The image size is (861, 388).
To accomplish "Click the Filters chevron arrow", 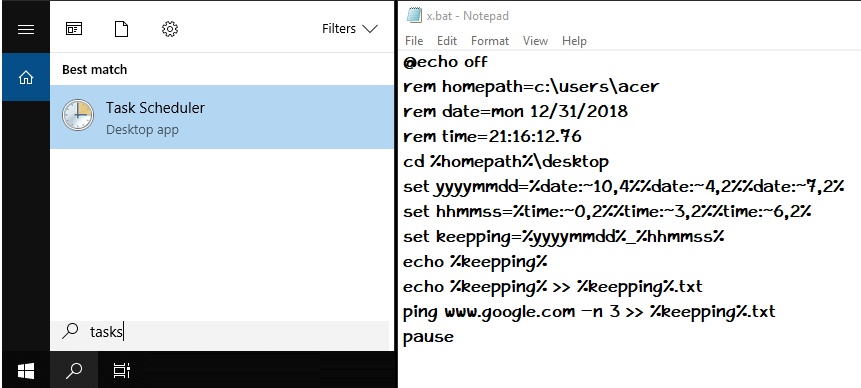I will click(x=370, y=29).
